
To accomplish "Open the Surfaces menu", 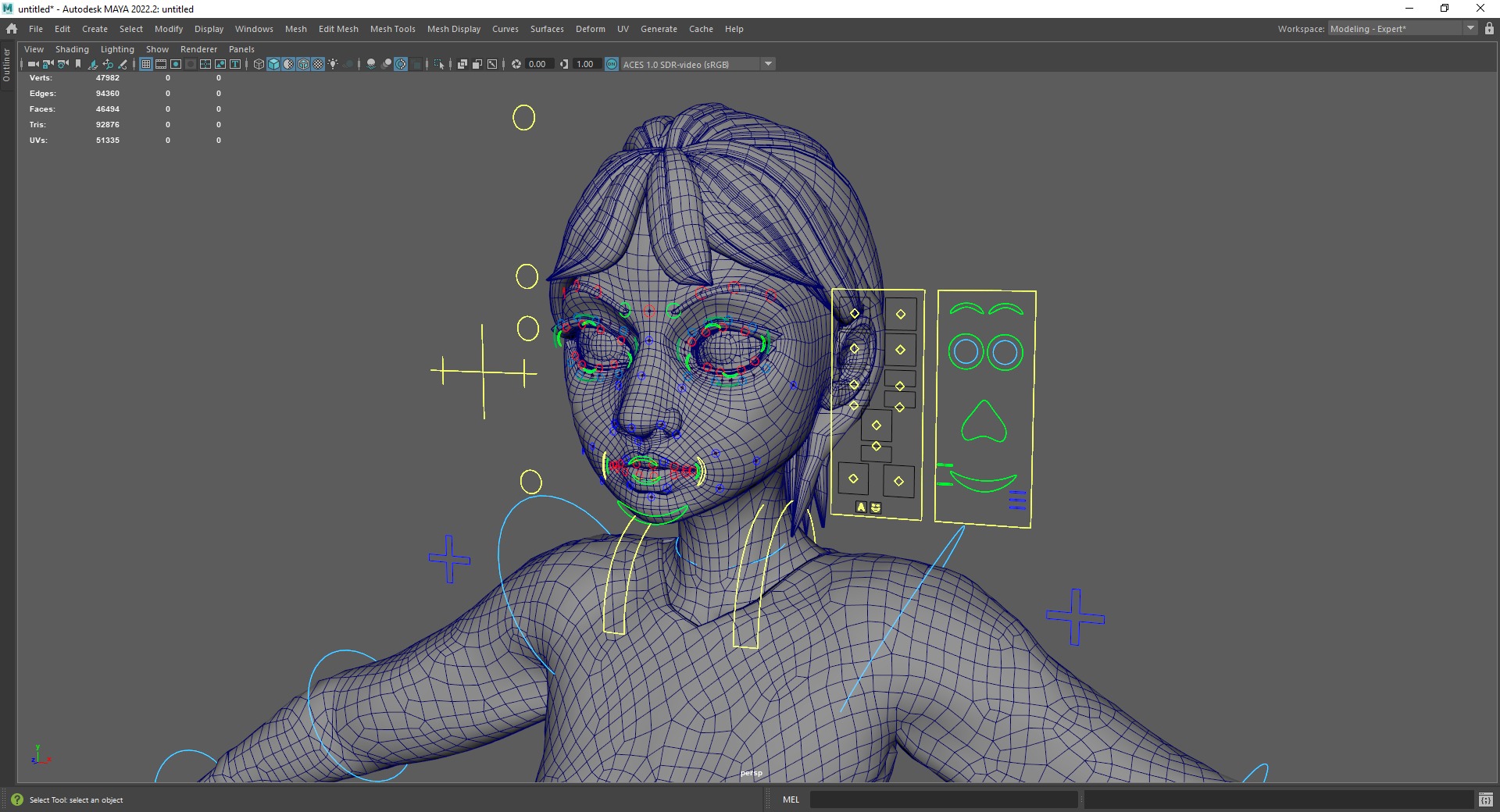I will point(547,29).
